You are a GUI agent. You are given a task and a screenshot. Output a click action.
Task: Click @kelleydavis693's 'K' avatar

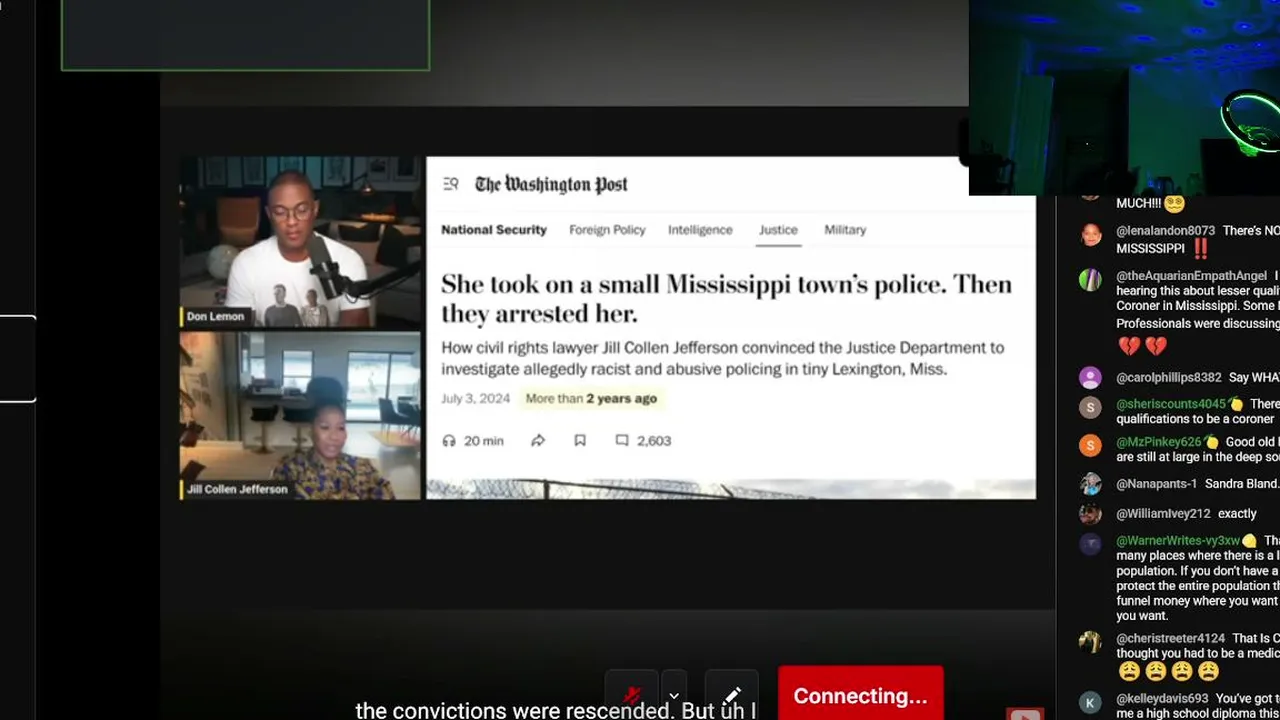[x=1090, y=702]
